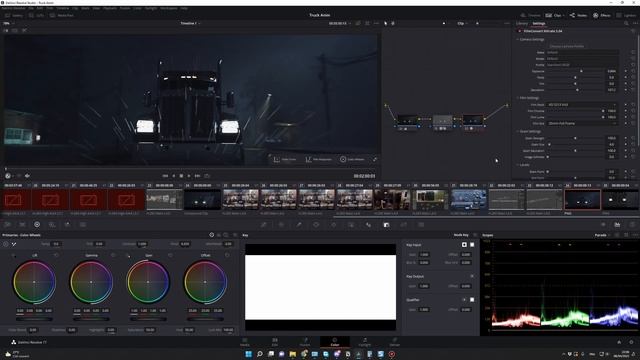The image size is (640, 360).
Task: Toggle FilmConvert Nitrate effect on or off
Action: [x=520, y=31]
